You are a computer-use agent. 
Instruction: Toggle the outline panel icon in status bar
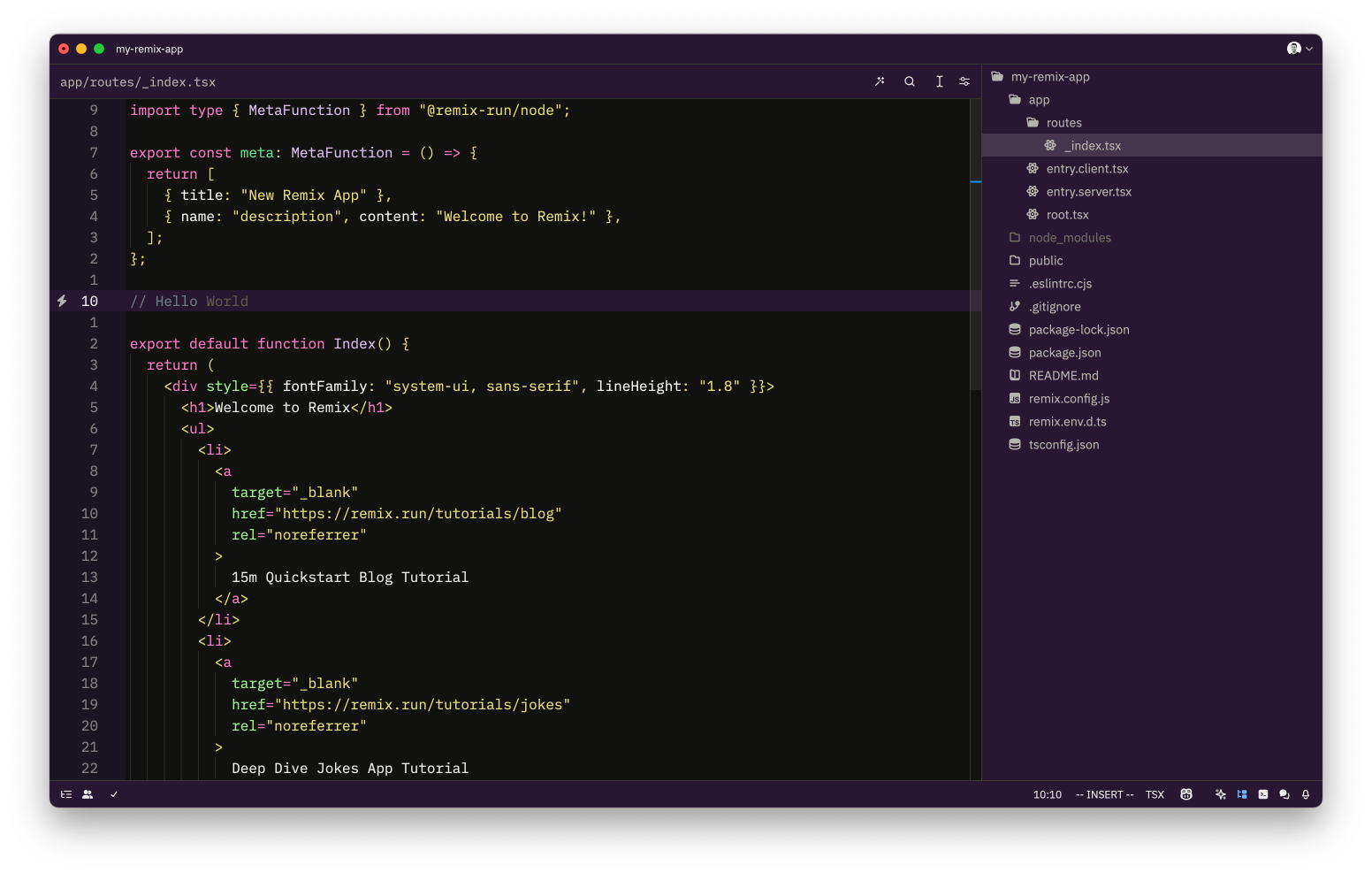[x=66, y=794]
